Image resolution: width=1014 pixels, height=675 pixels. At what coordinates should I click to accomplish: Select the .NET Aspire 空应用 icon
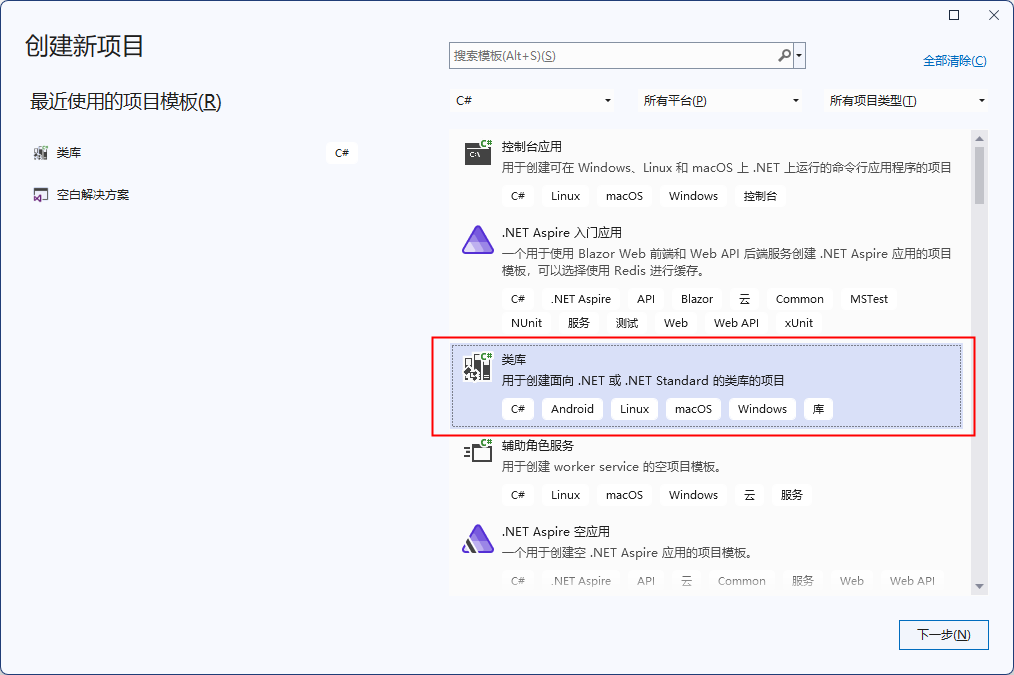[477, 538]
